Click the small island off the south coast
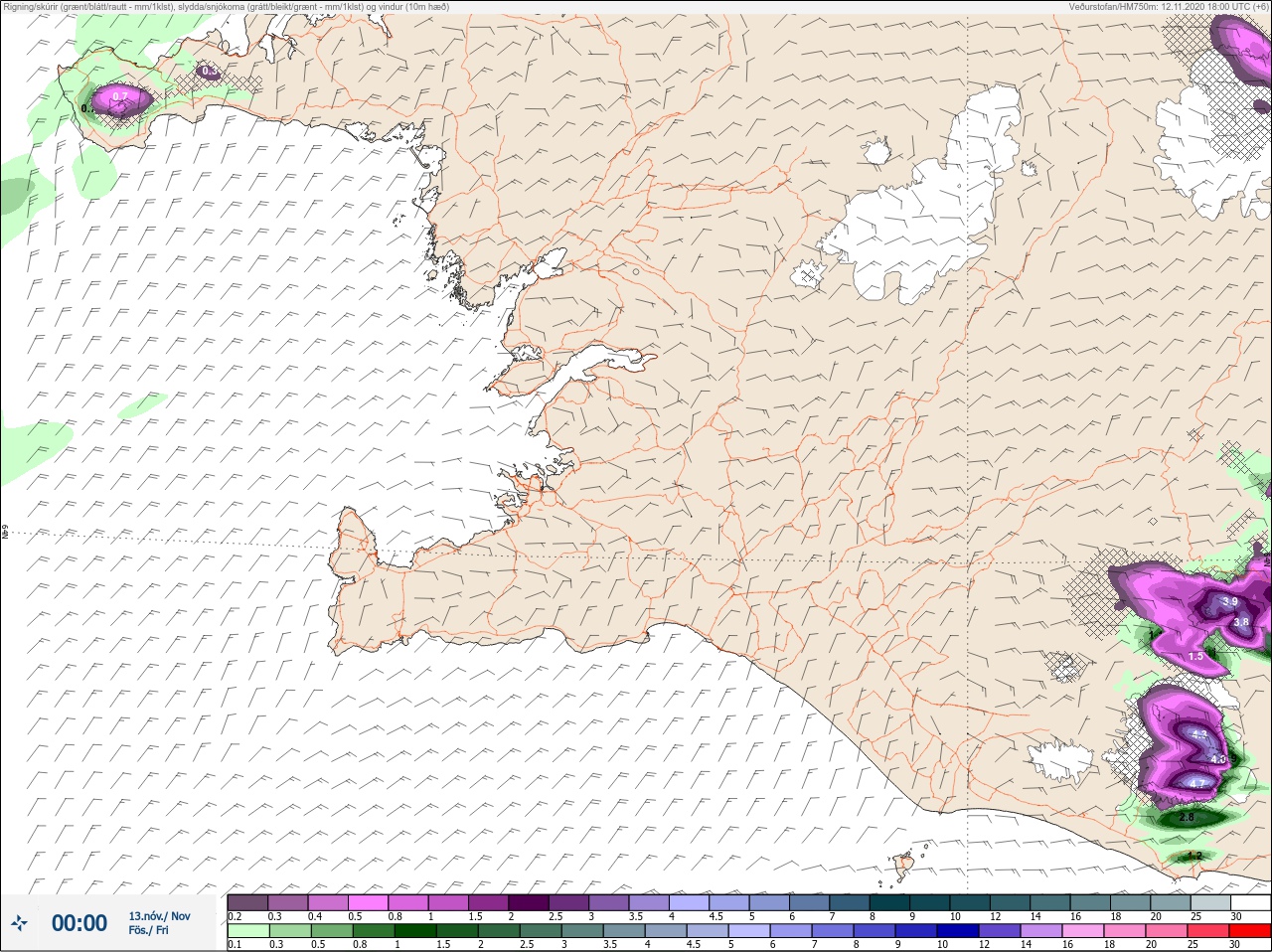Image resolution: width=1272 pixels, height=952 pixels. [x=905, y=867]
